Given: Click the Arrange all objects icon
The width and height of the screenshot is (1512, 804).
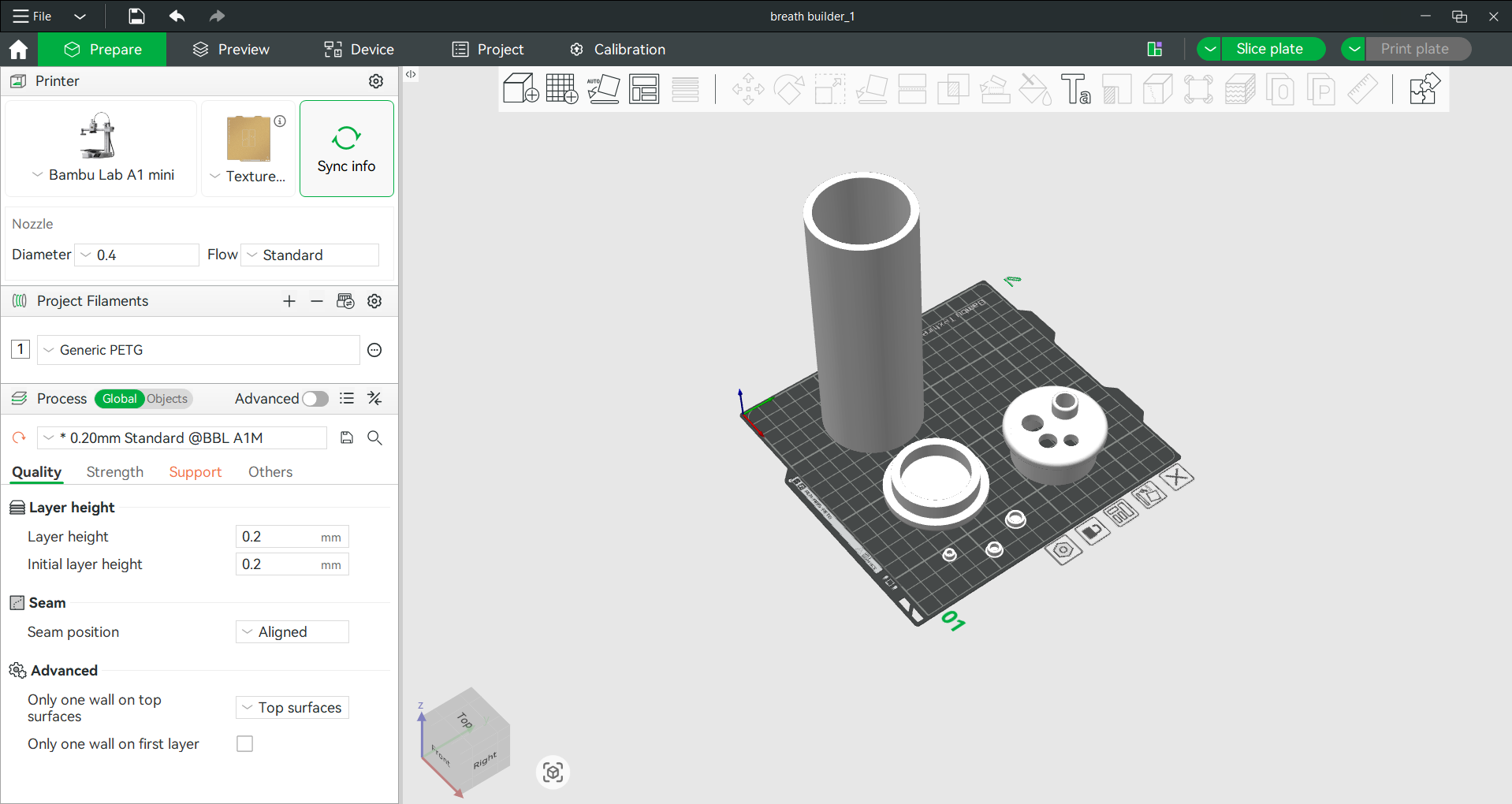Looking at the screenshot, I should coord(644,89).
